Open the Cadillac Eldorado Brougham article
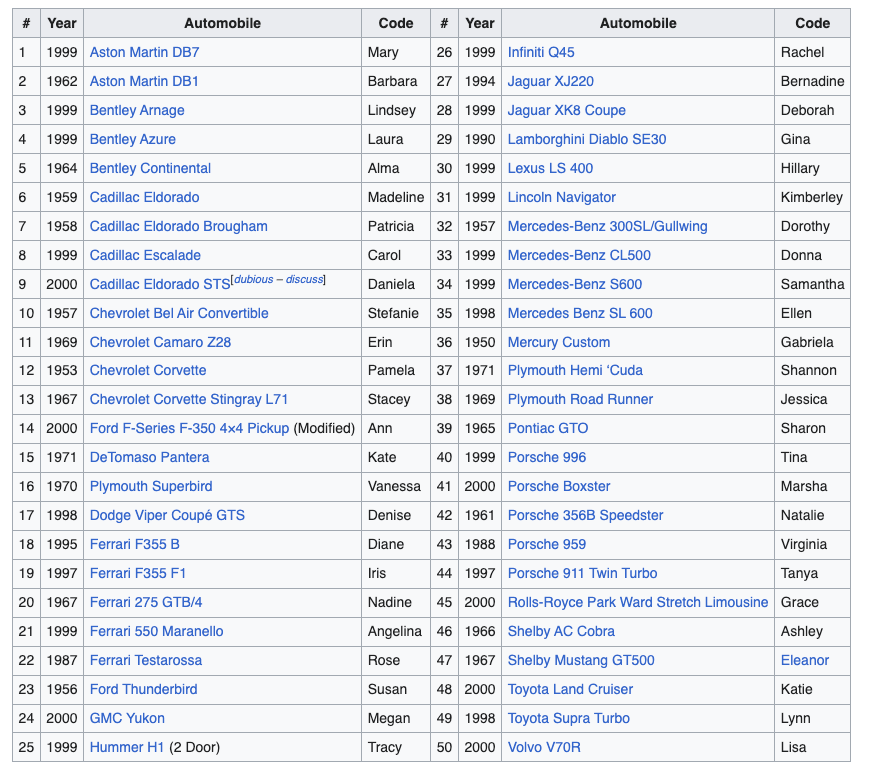Viewport: 873px width, 777px height. 178,226
